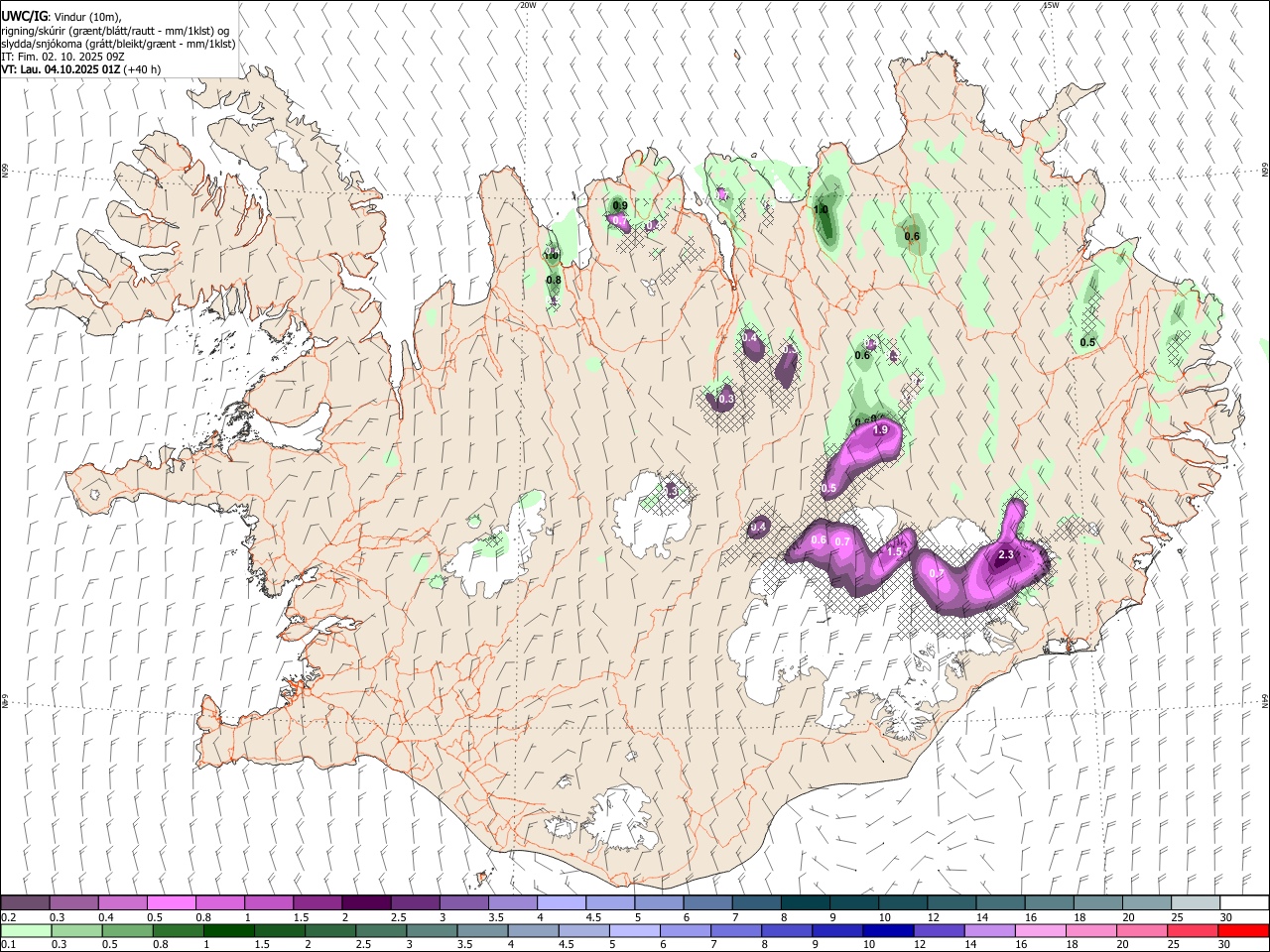Click the 'VT: Lau. 04.10.2025 01Z' valid time
Image resolution: width=1270 pixels, height=952 pixels.
(61, 69)
